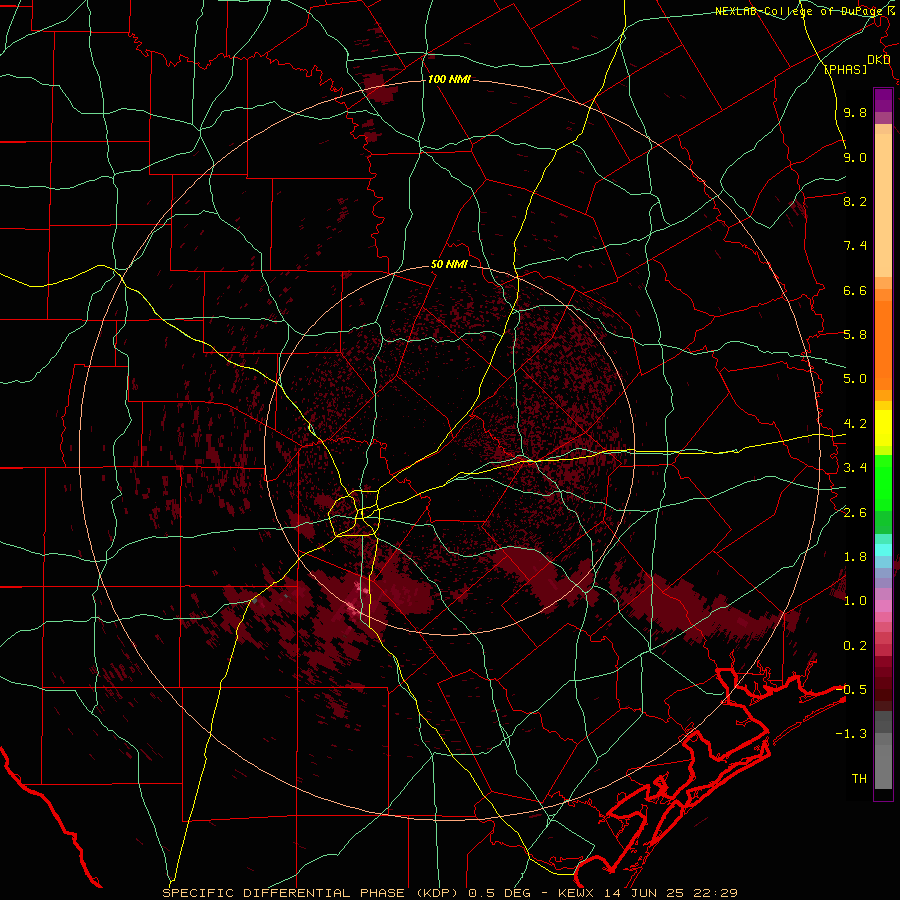900x900 pixels.
Task: Click the 1.8 scale value
Action: 855,557
